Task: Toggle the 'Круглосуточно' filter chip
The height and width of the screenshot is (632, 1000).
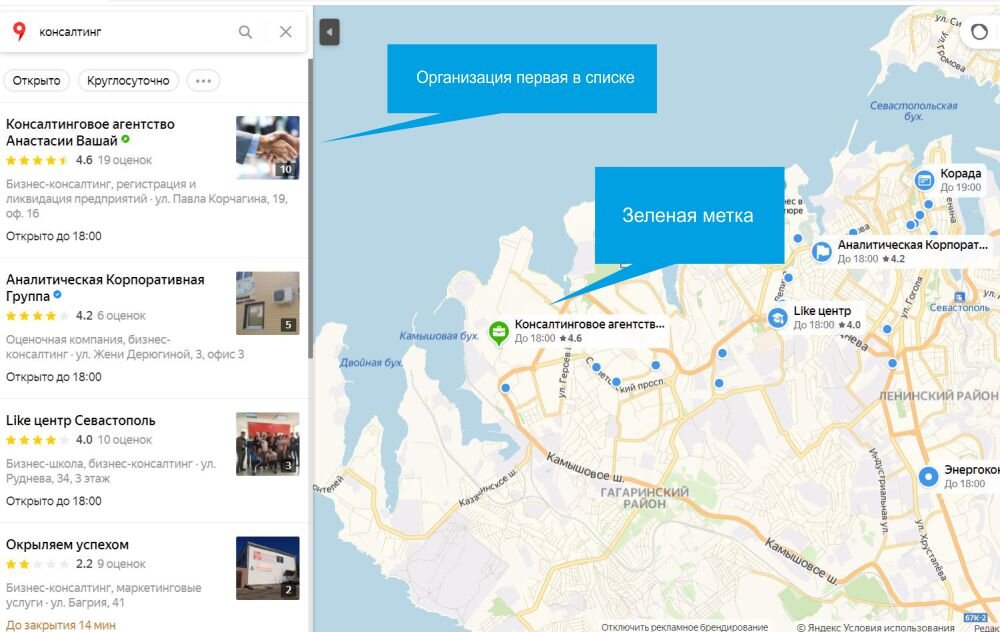Action: pyautogui.click(x=128, y=81)
